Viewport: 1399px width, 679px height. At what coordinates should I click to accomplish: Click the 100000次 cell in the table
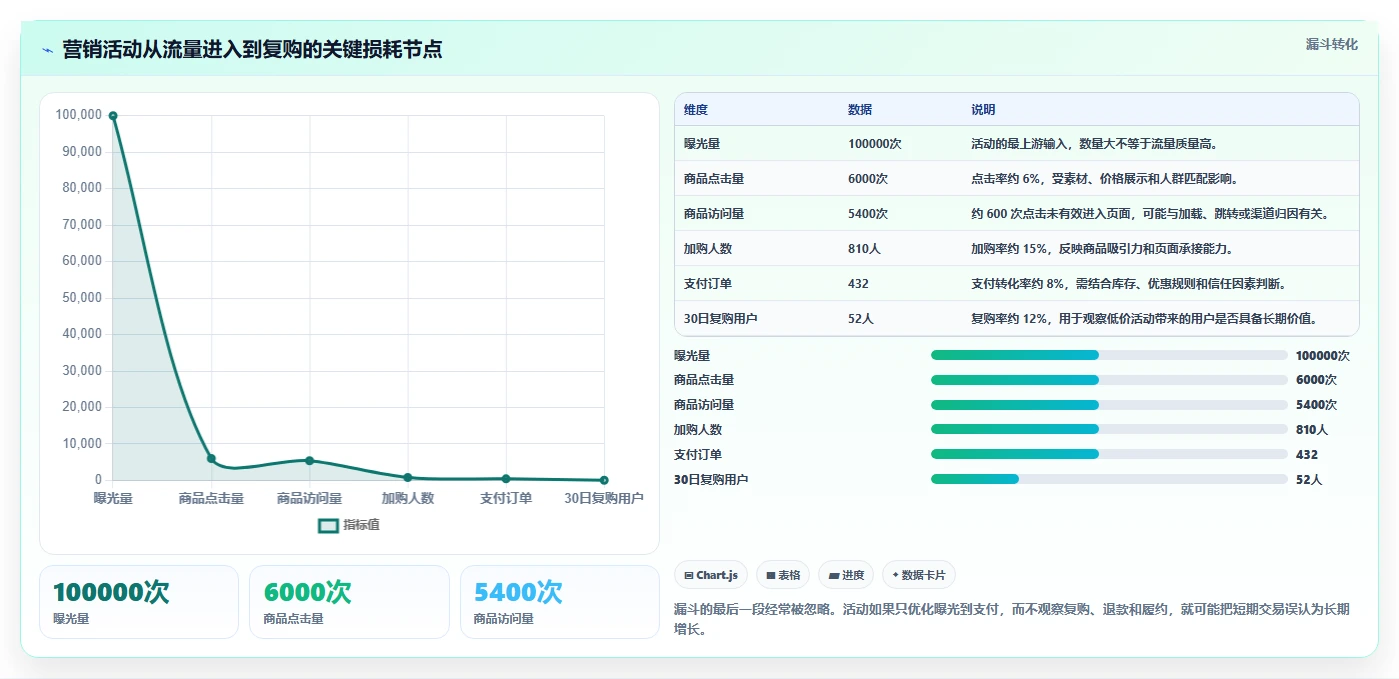coord(875,144)
